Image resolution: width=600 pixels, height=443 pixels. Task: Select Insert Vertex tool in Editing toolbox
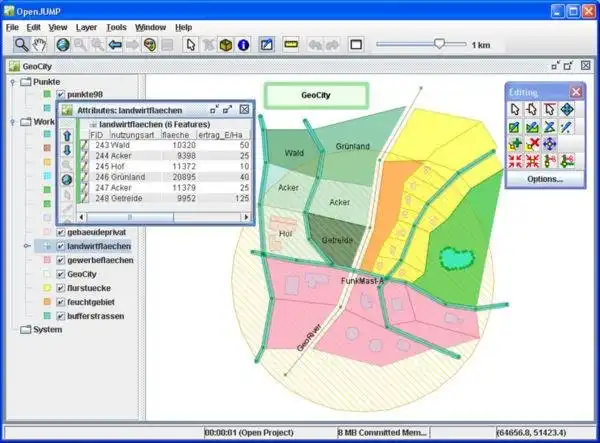[515, 144]
